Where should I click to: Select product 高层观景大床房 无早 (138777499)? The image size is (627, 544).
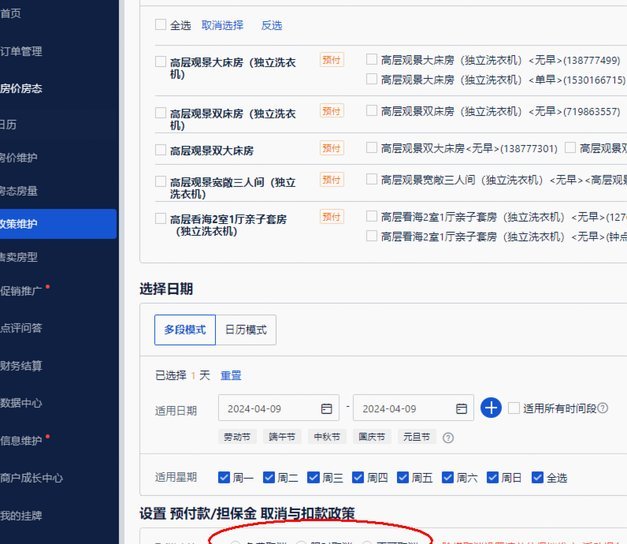(371, 60)
